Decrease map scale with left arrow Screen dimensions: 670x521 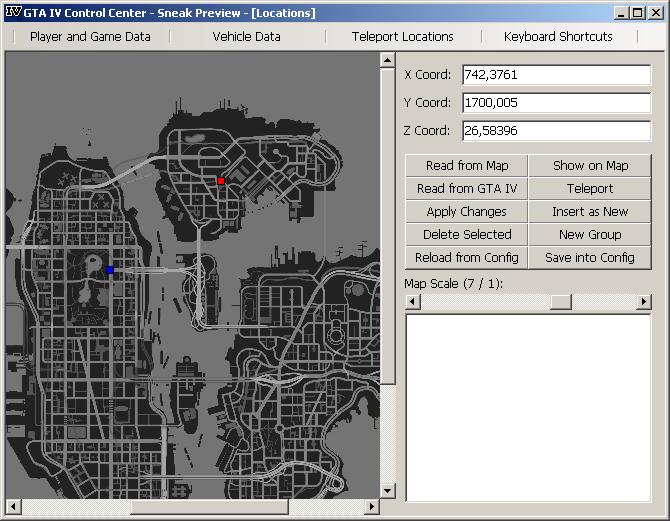point(413,302)
